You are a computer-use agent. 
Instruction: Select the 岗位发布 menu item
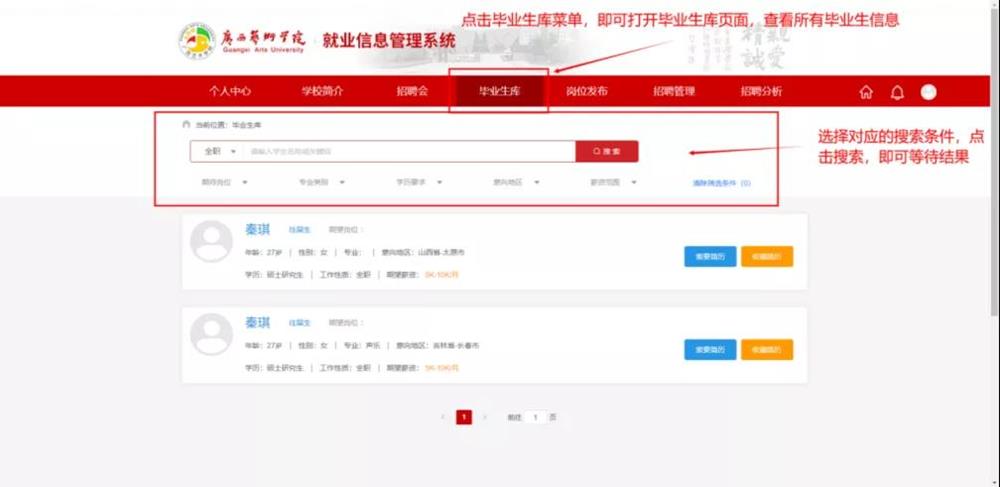point(586,92)
